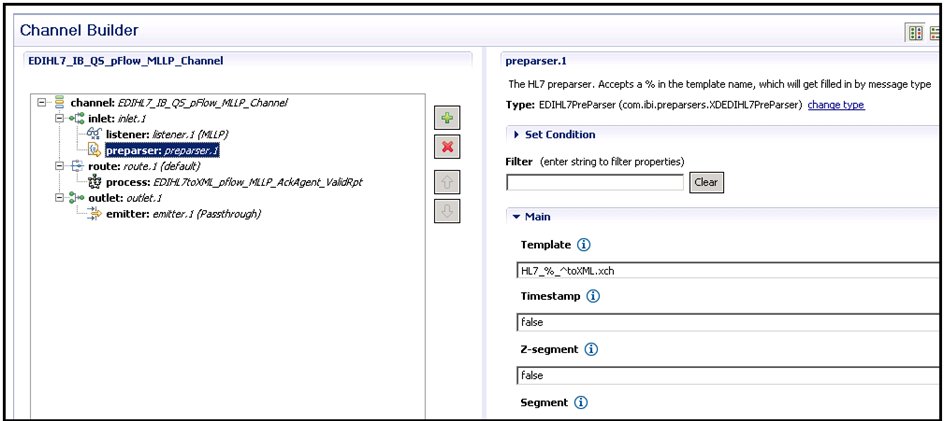
Task: Collapse the inlet tree node
Action: click(60, 119)
